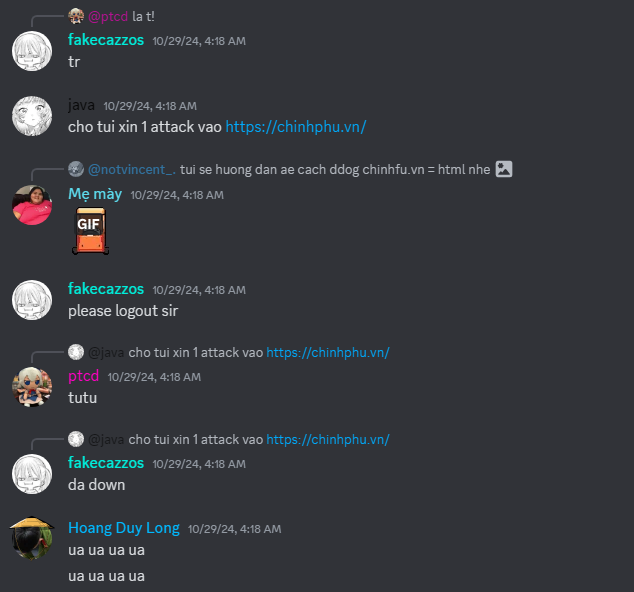The height and width of the screenshot is (592, 634).
Task: Click fakecazzos username above 'da down'
Action: [x=106, y=463]
